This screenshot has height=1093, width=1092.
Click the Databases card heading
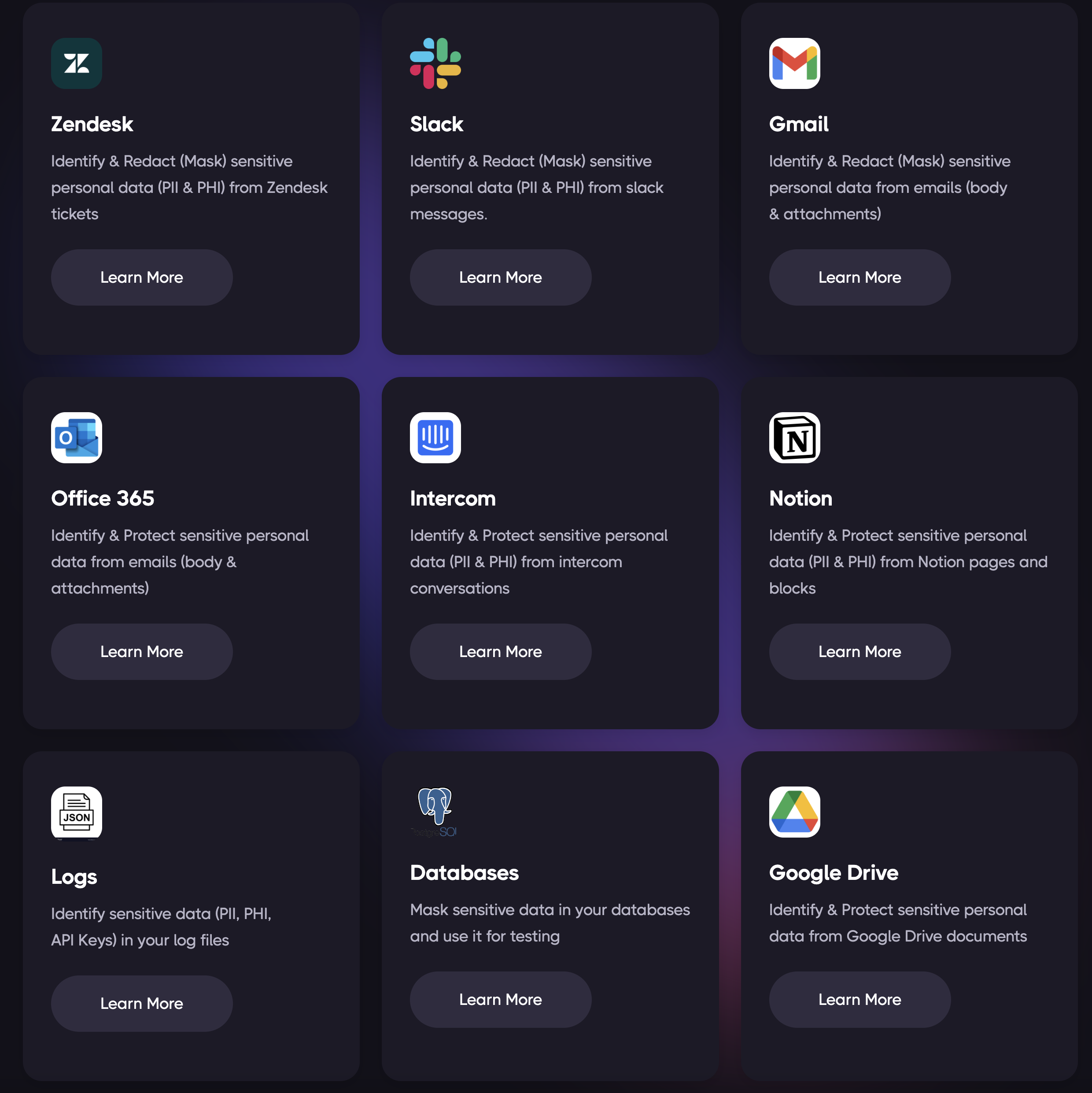tap(464, 872)
